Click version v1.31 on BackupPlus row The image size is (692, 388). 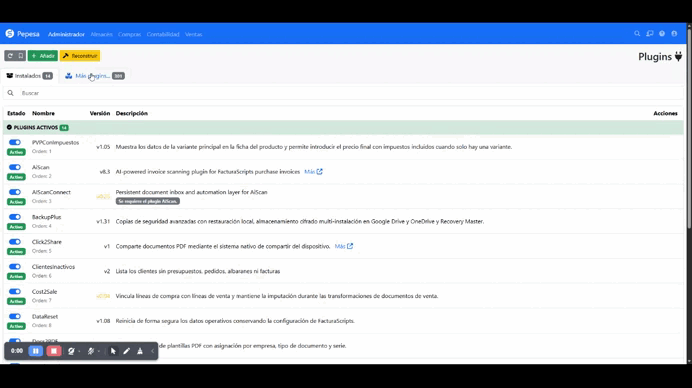[x=103, y=222]
